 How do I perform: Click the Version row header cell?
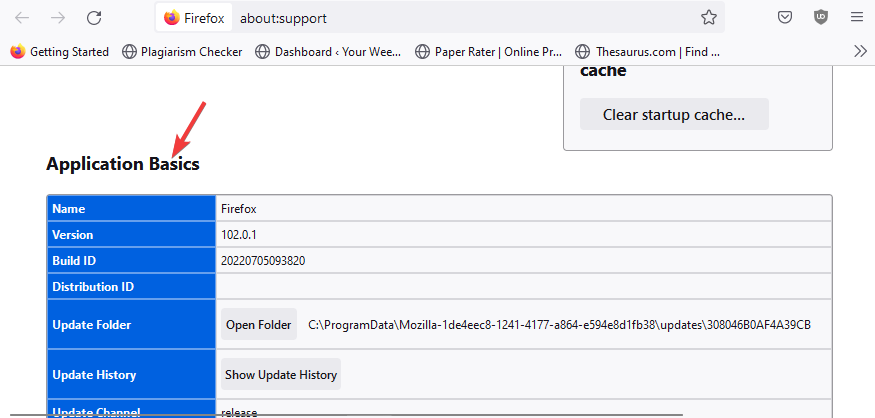[x=132, y=234]
